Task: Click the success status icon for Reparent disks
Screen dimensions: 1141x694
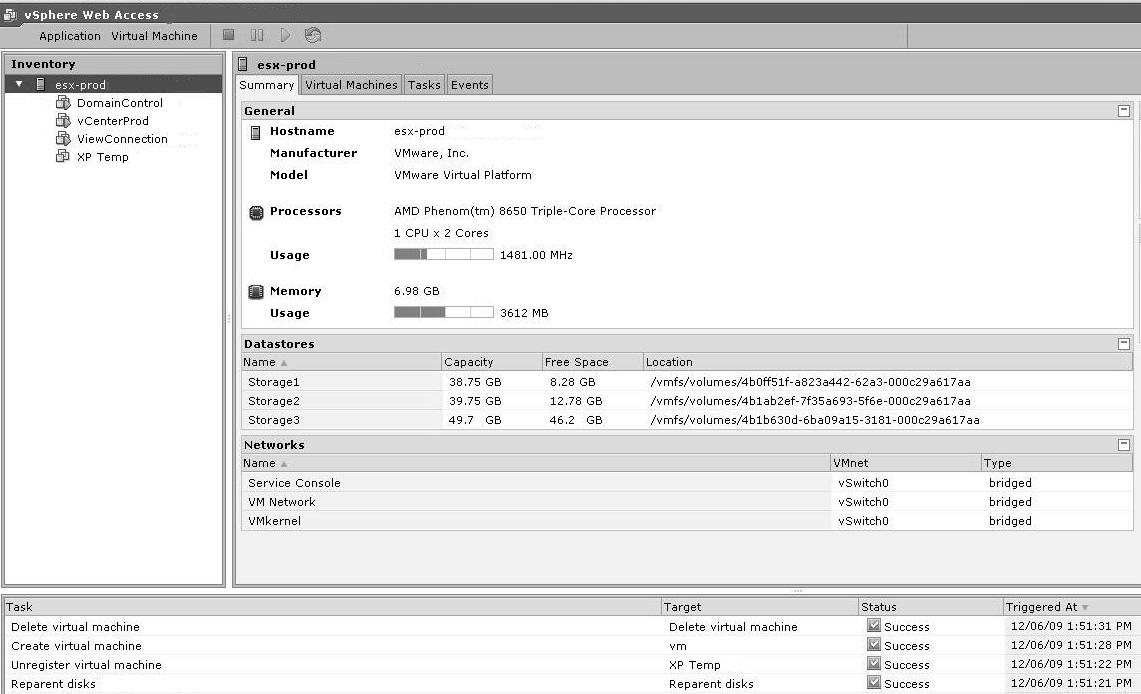Action: 874,682
